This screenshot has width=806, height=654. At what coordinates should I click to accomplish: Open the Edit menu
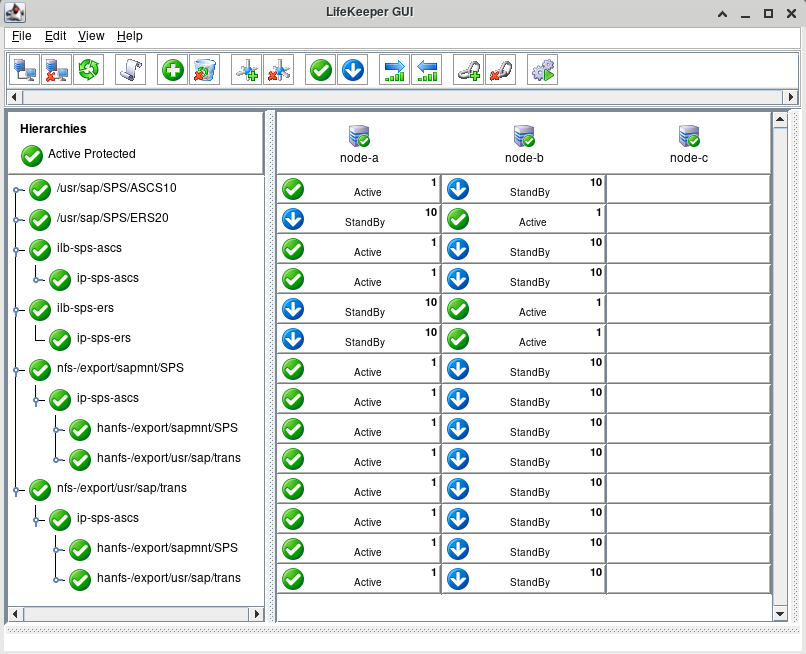point(56,36)
